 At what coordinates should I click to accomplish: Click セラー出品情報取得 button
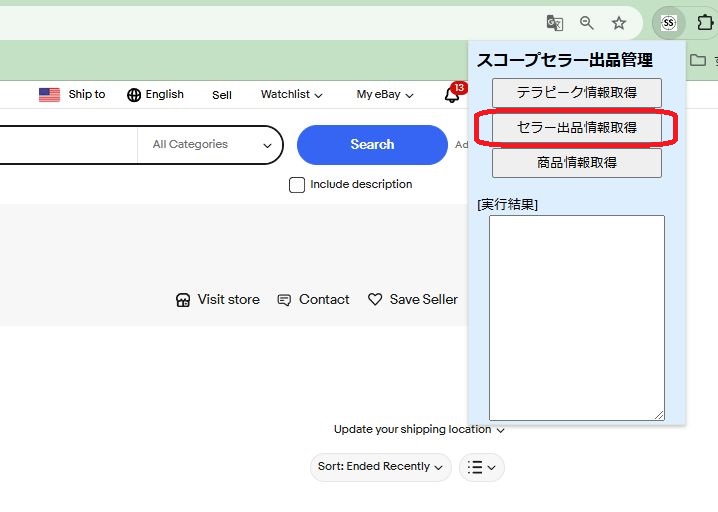577,127
